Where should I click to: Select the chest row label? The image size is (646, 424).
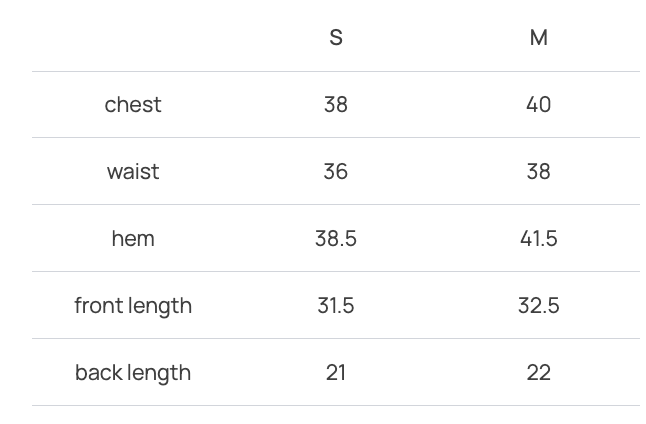pyautogui.click(x=133, y=105)
